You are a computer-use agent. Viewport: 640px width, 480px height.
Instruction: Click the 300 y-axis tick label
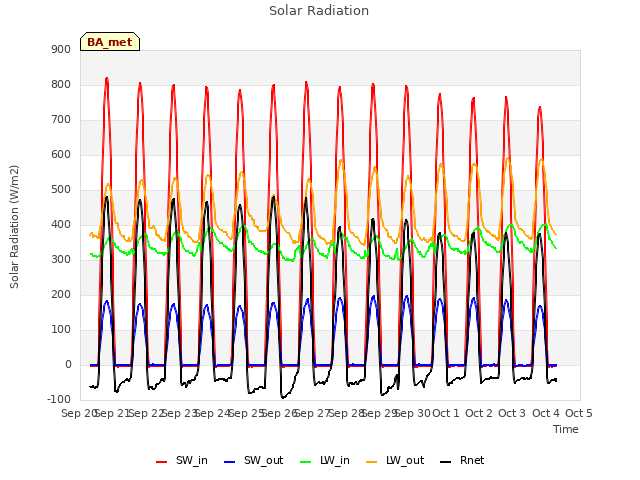point(61,260)
